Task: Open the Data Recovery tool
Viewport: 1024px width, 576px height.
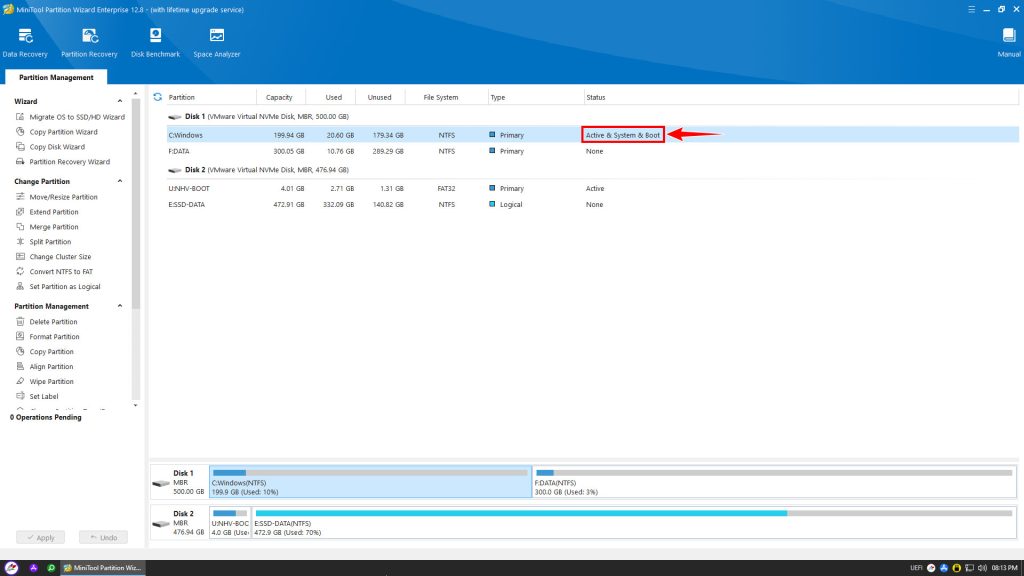Action: coord(25,43)
